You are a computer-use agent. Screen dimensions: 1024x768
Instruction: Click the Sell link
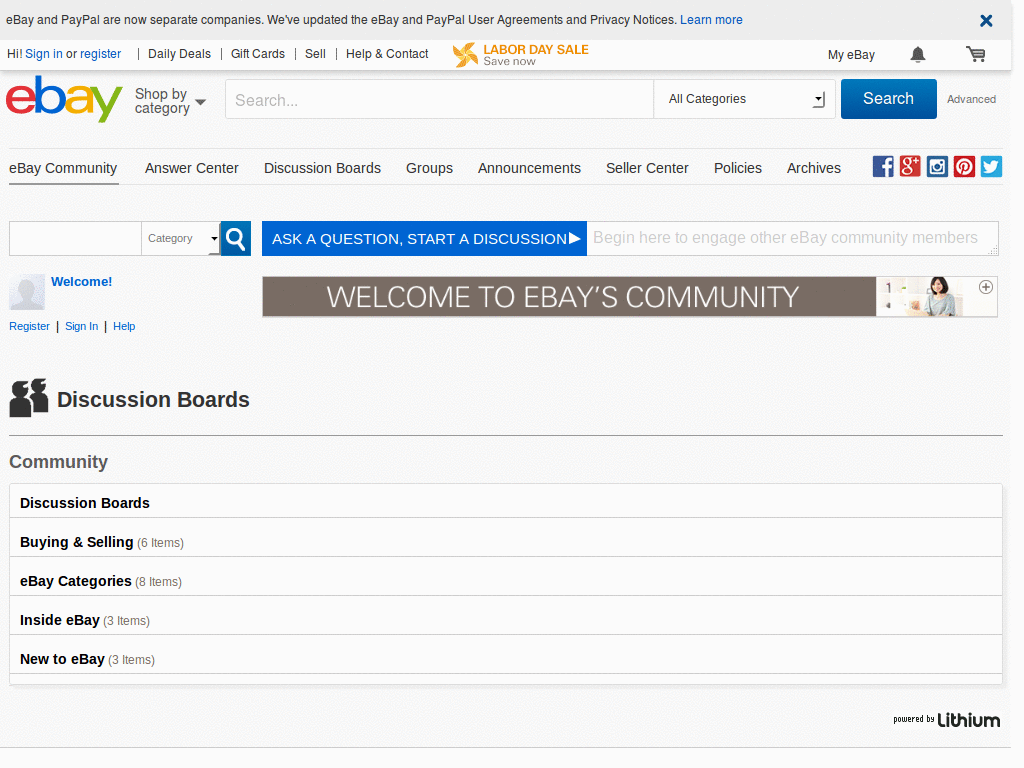click(x=315, y=54)
